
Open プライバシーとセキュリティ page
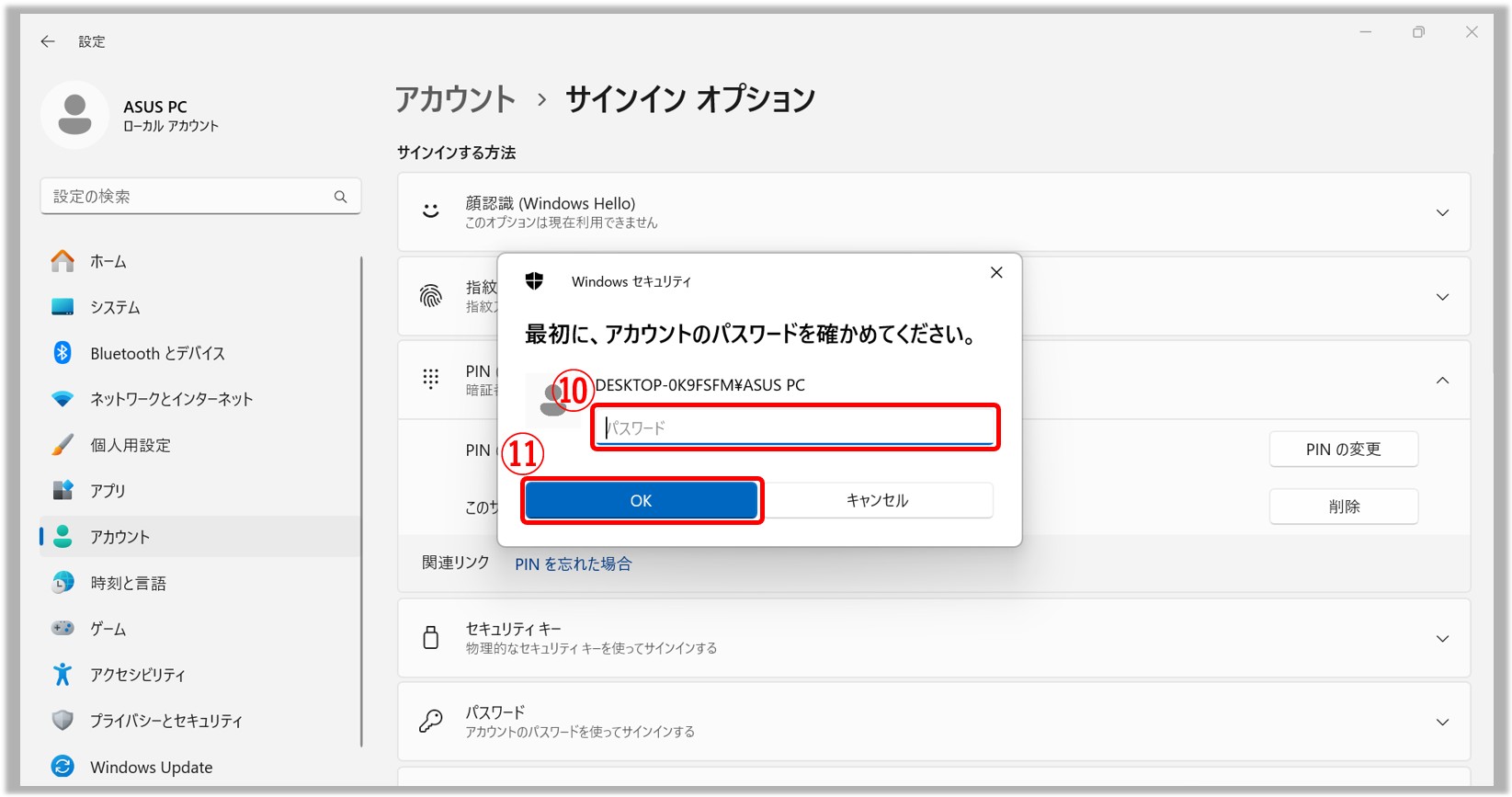(200, 721)
